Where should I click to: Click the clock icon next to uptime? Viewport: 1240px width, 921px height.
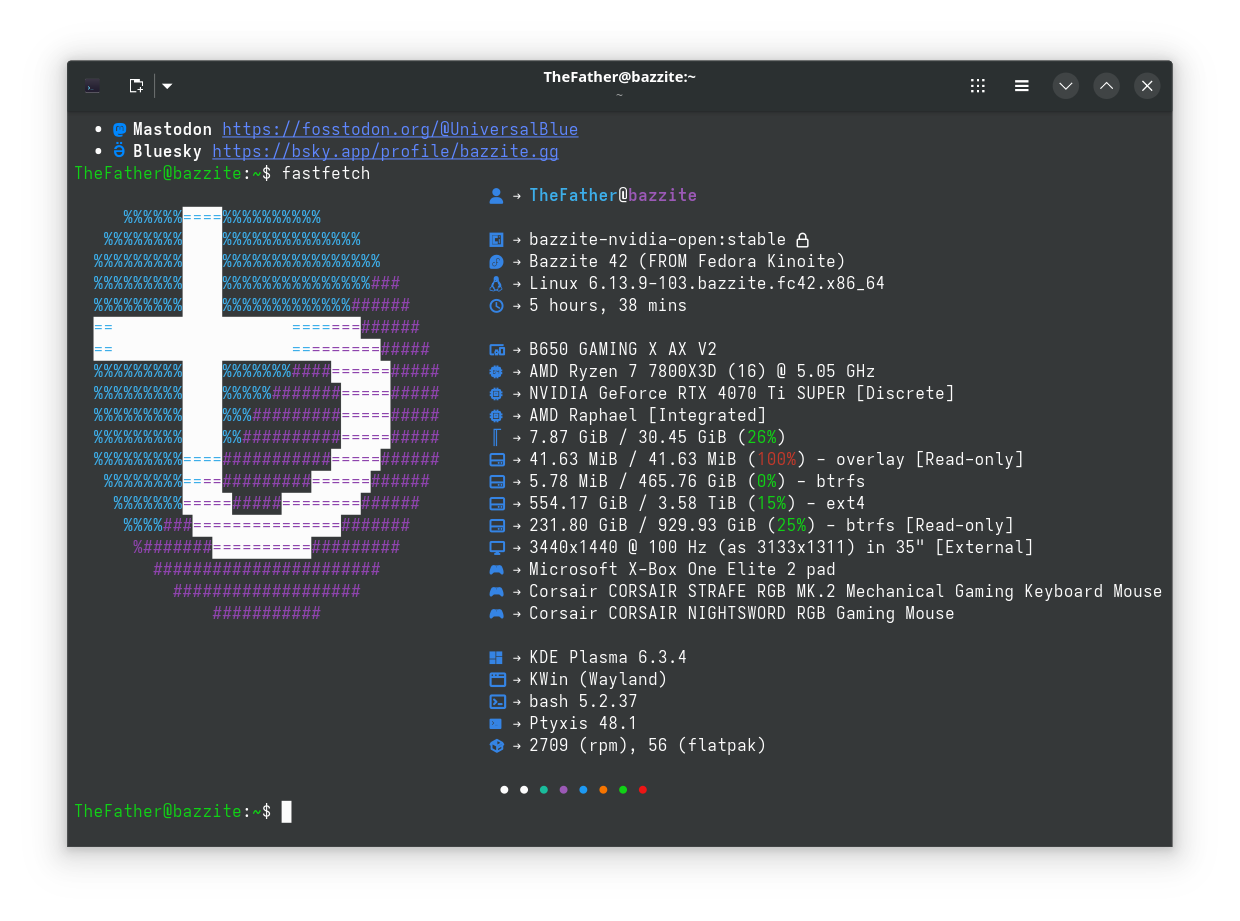[x=496, y=305]
